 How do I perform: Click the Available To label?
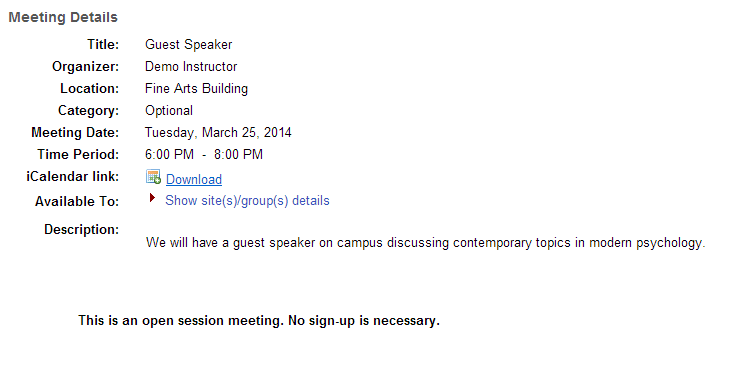(x=77, y=201)
